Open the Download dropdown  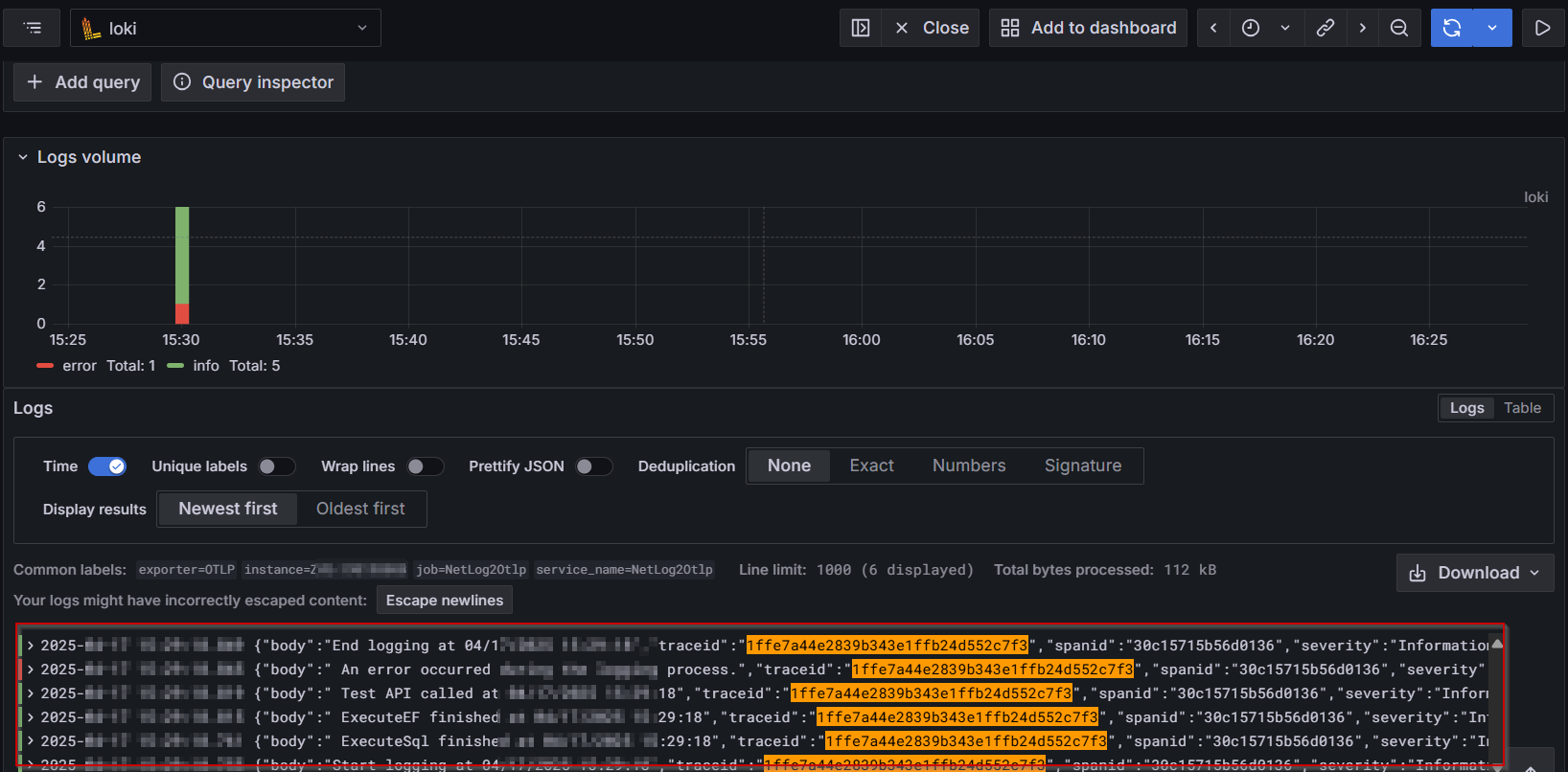[x=1475, y=573]
